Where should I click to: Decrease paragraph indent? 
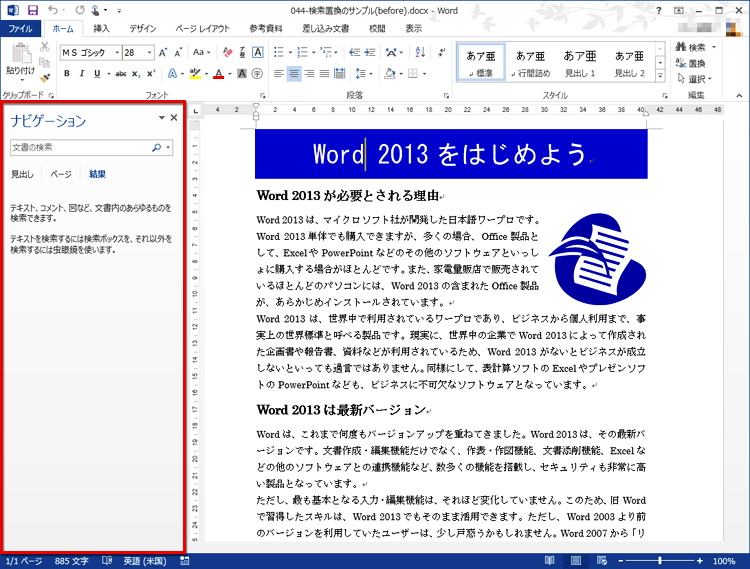(354, 52)
